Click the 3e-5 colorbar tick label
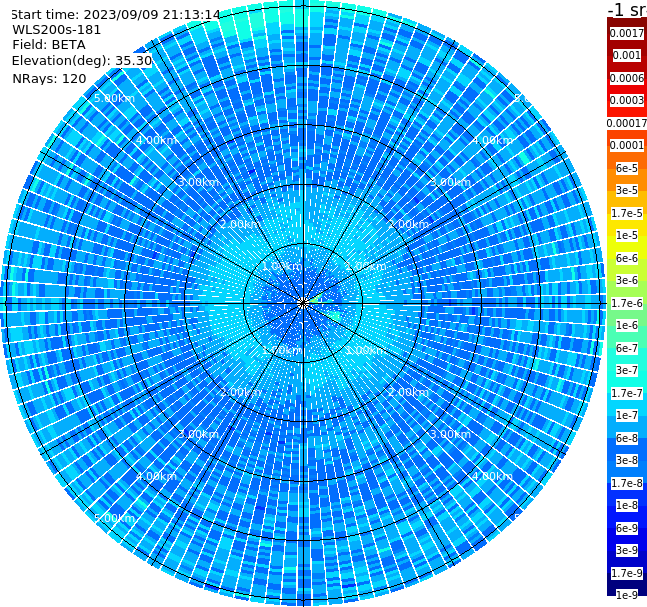The width and height of the screenshot is (647, 607). pyautogui.click(x=627, y=190)
